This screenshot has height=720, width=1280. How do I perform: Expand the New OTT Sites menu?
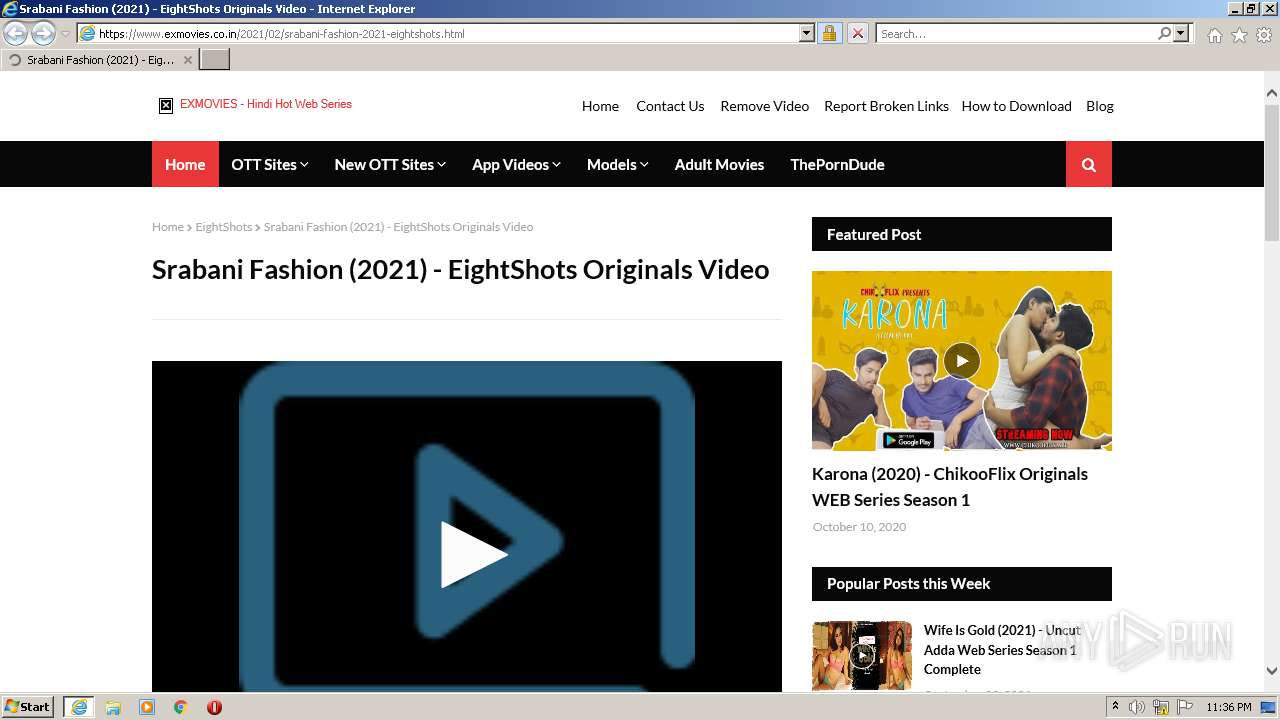tap(390, 164)
